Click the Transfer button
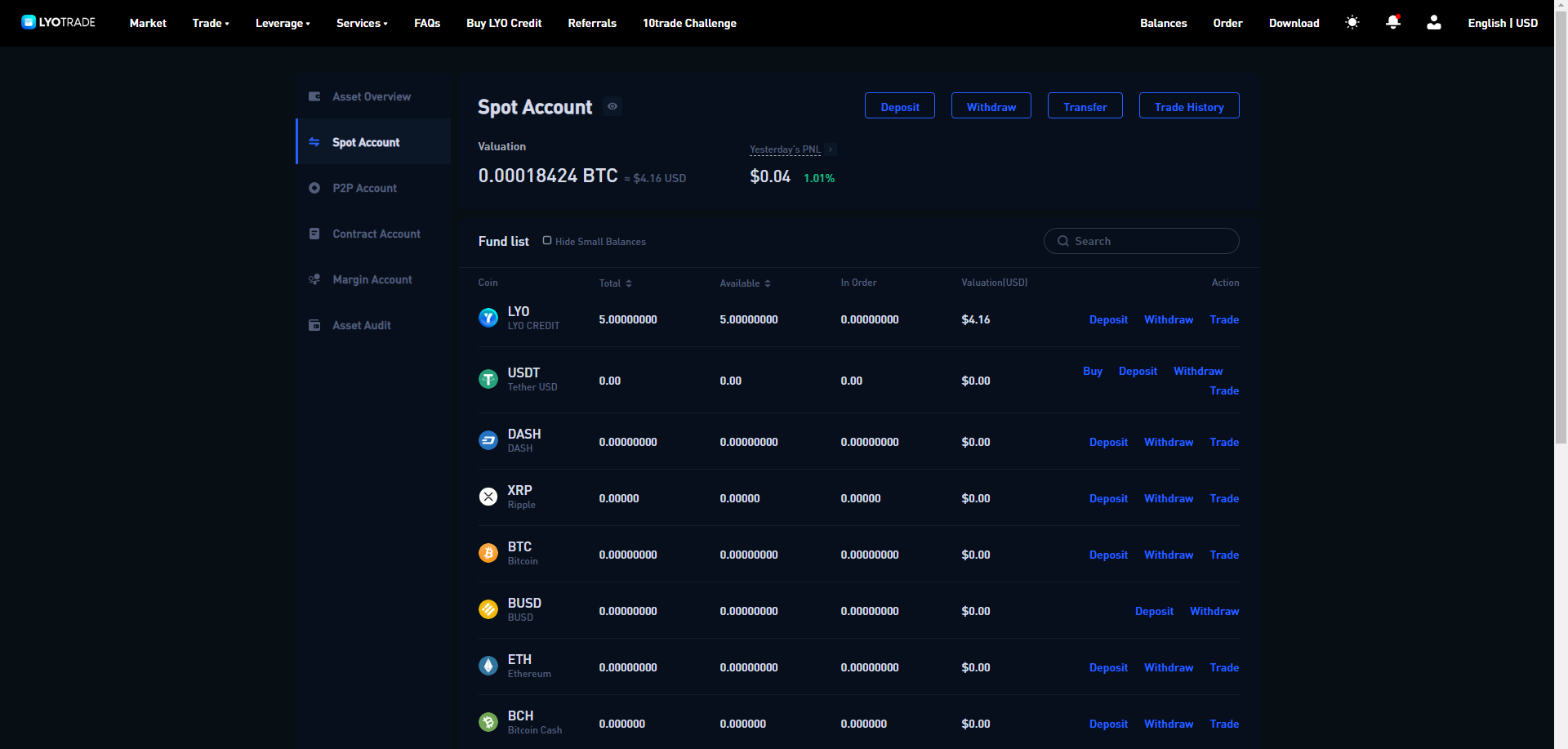Viewport: 1568px width, 749px height. click(x=1085, y=105)
